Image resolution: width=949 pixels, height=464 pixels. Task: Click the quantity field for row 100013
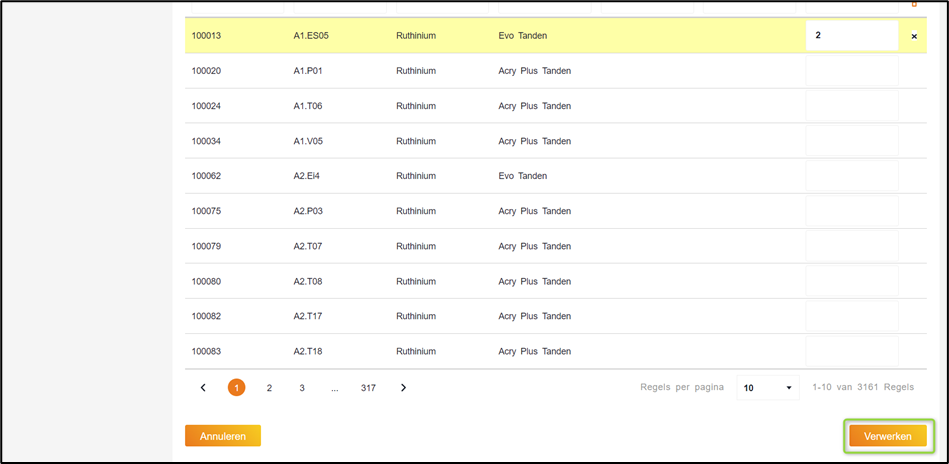[851, 36]
